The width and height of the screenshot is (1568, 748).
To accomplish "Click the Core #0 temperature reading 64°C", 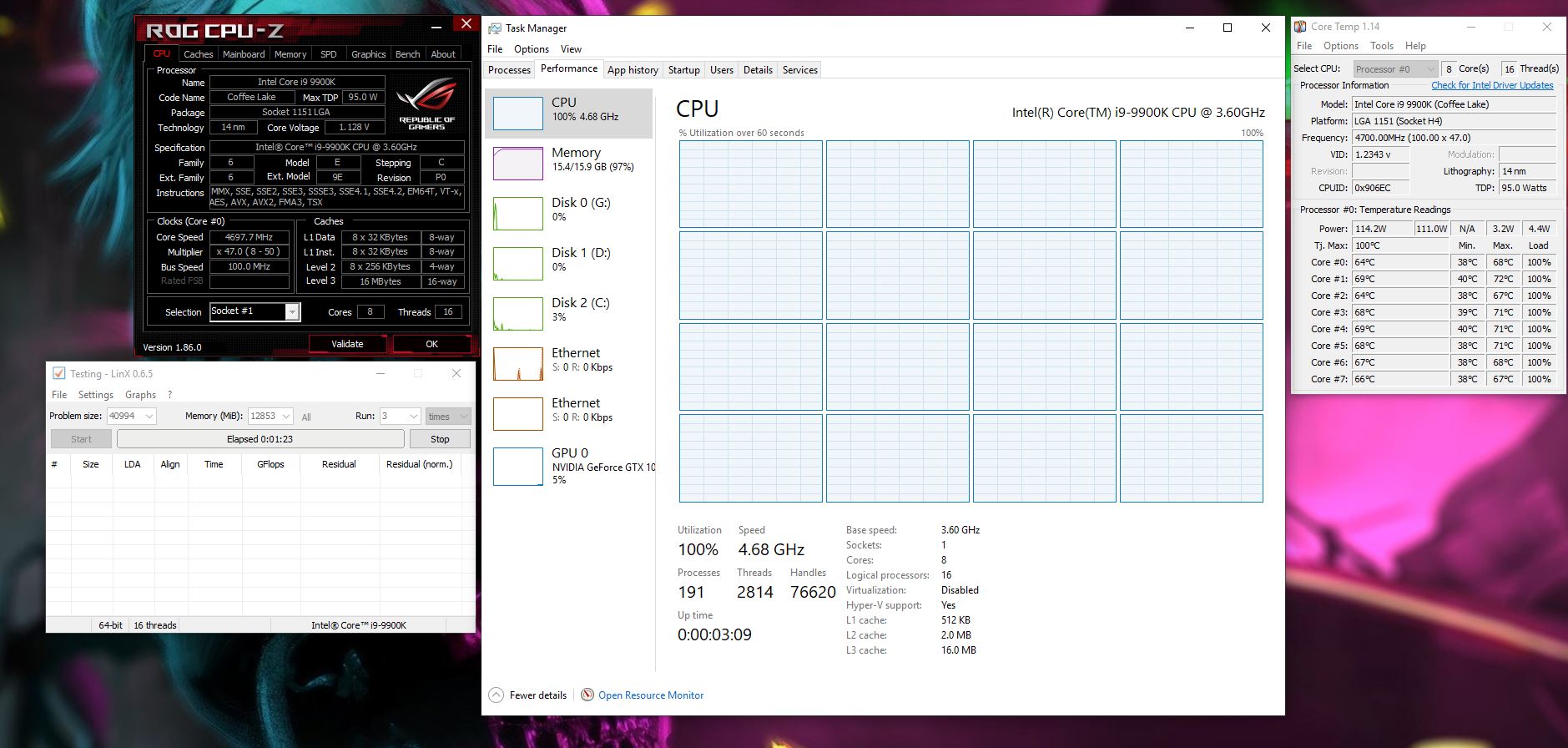I will coord(1401,262).
